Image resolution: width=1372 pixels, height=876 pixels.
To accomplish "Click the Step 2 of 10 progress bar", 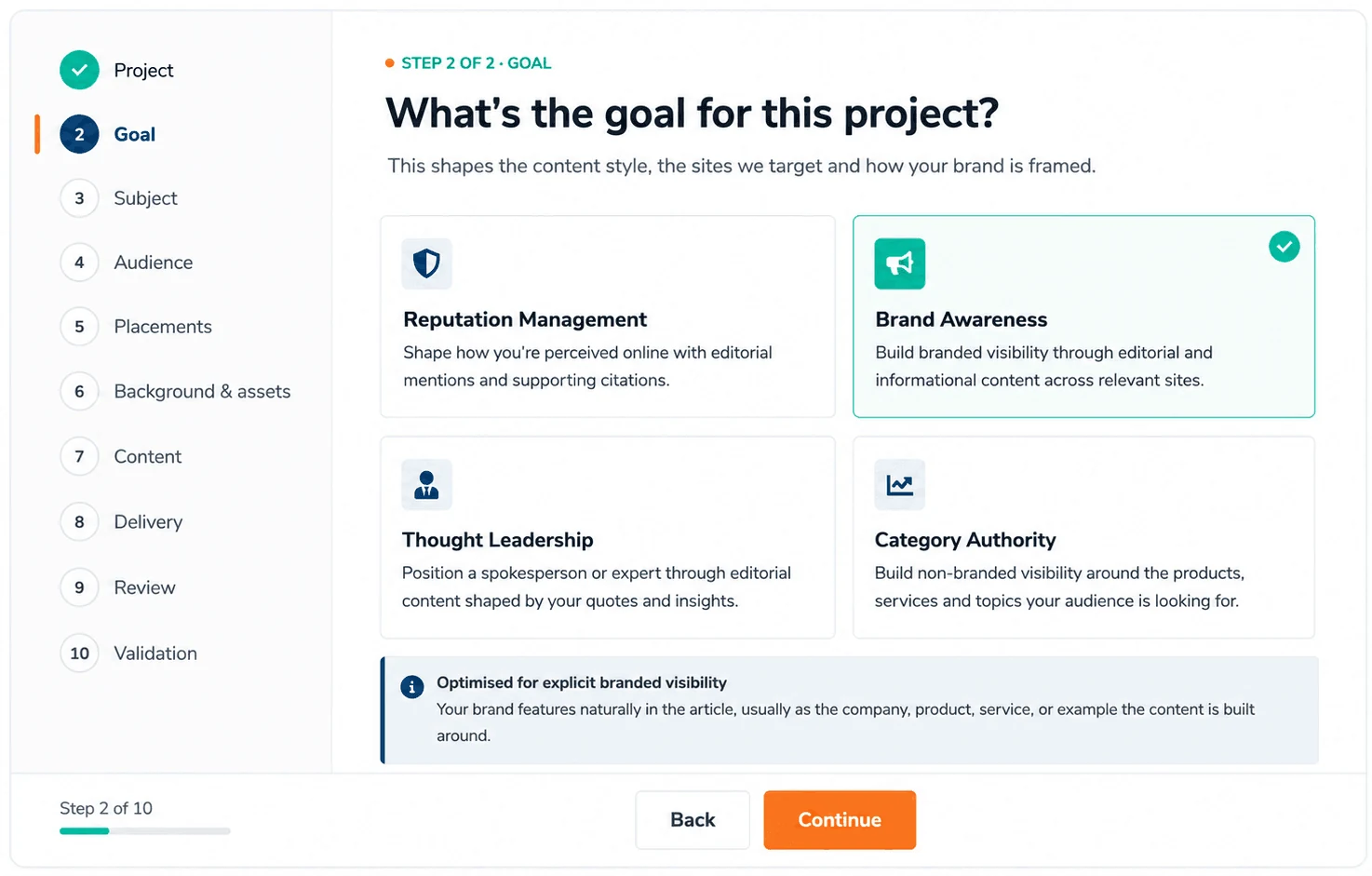I will click(145, 831).
